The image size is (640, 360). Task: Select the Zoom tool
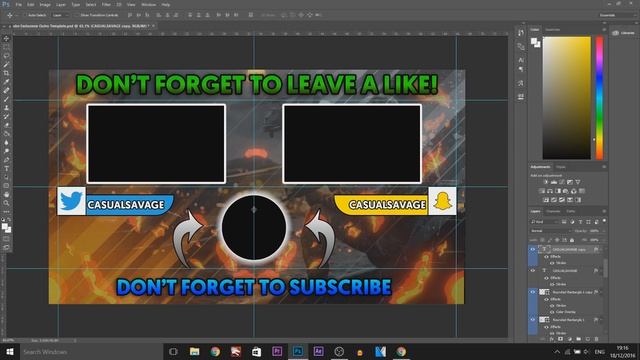point(6,203)
